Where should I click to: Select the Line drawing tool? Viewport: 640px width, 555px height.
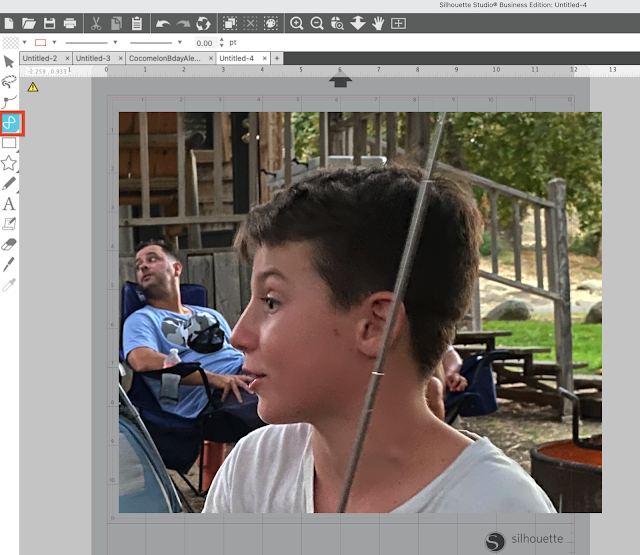[9, 102]
